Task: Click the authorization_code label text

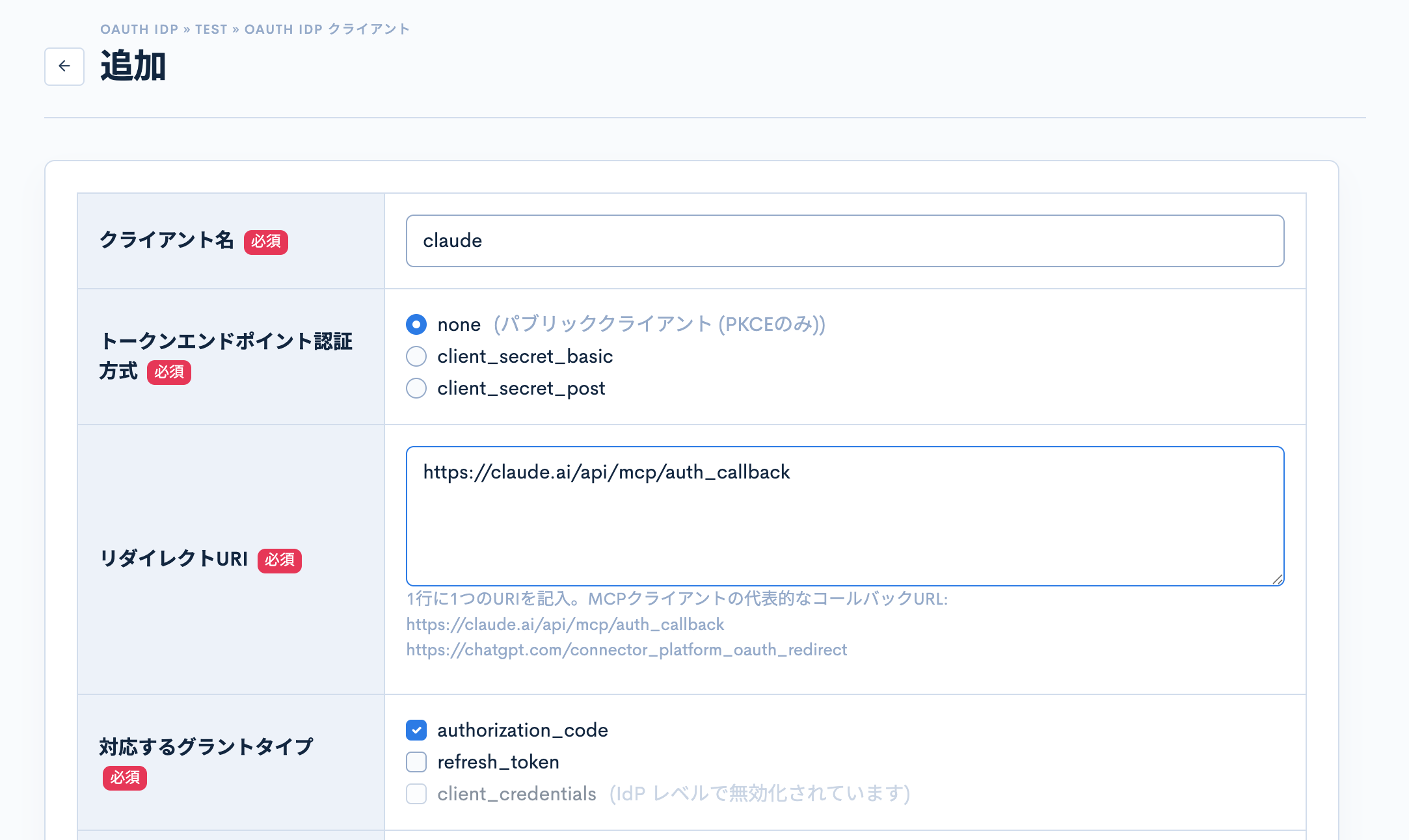Action: [x=523, y=730]
